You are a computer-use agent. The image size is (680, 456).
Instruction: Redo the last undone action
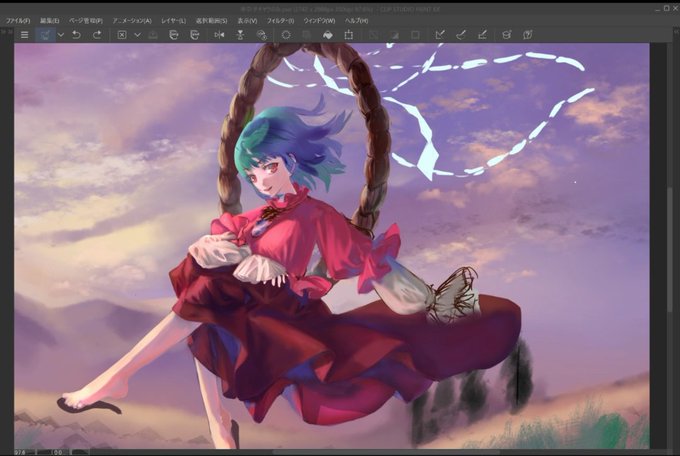tap(97, 35)
